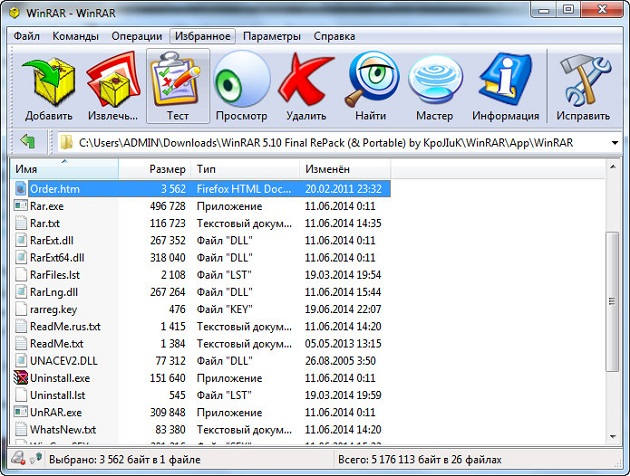The width and height of the screenshot is (630, 476).
Task: Click the vertical scrollbar thumb
Action: 612,301
